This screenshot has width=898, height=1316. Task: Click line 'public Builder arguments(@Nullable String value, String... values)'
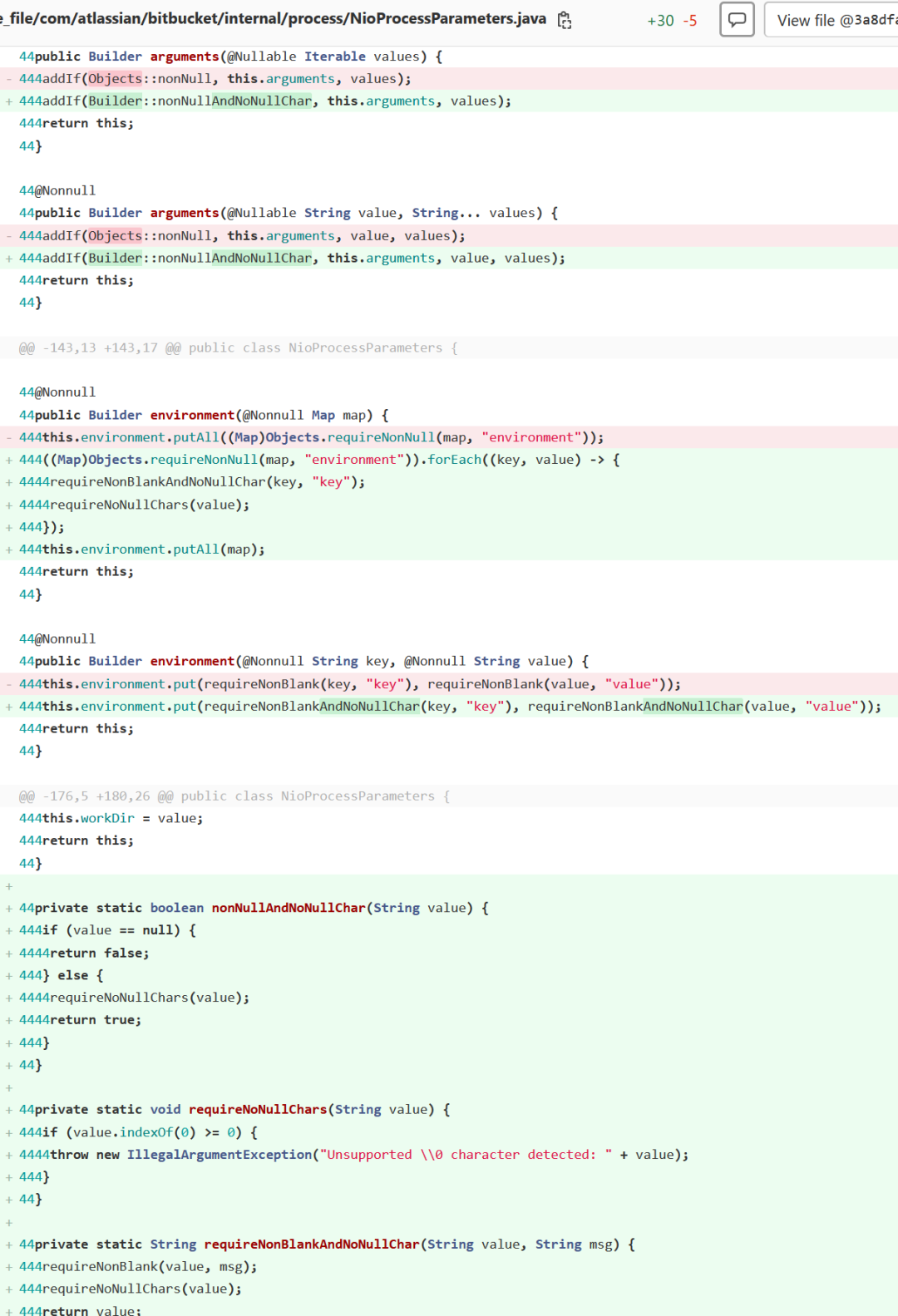point(449,213)
